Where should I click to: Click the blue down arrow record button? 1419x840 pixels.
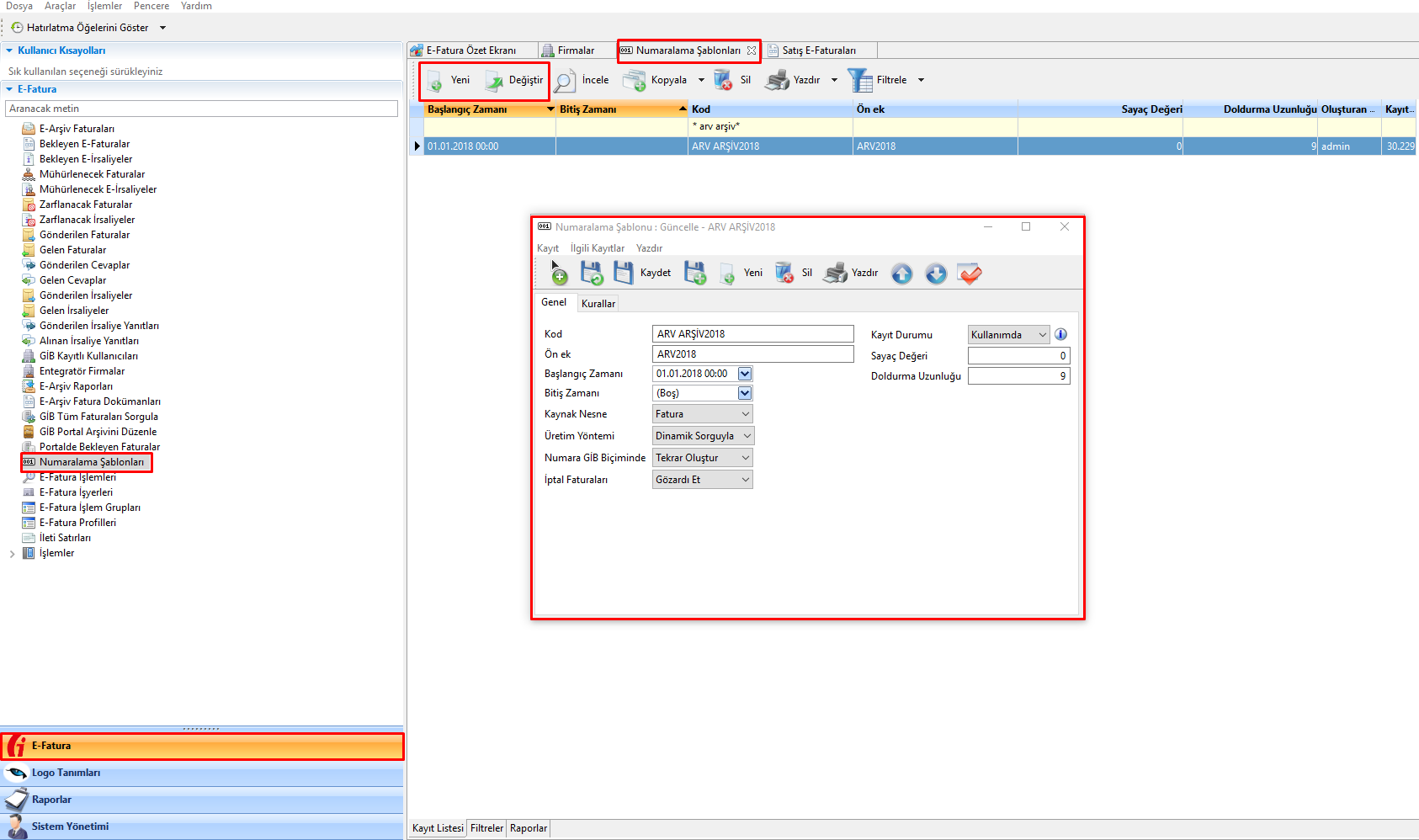click(935, 274)
